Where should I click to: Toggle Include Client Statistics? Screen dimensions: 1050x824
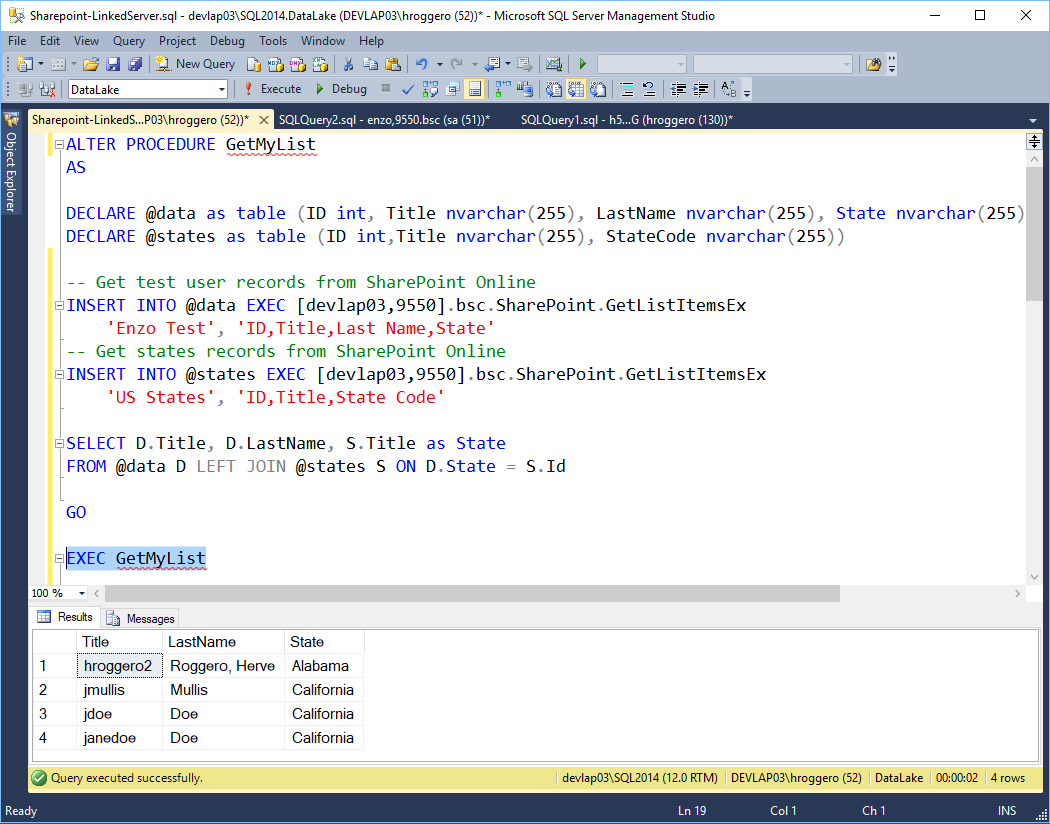[524, 89]
